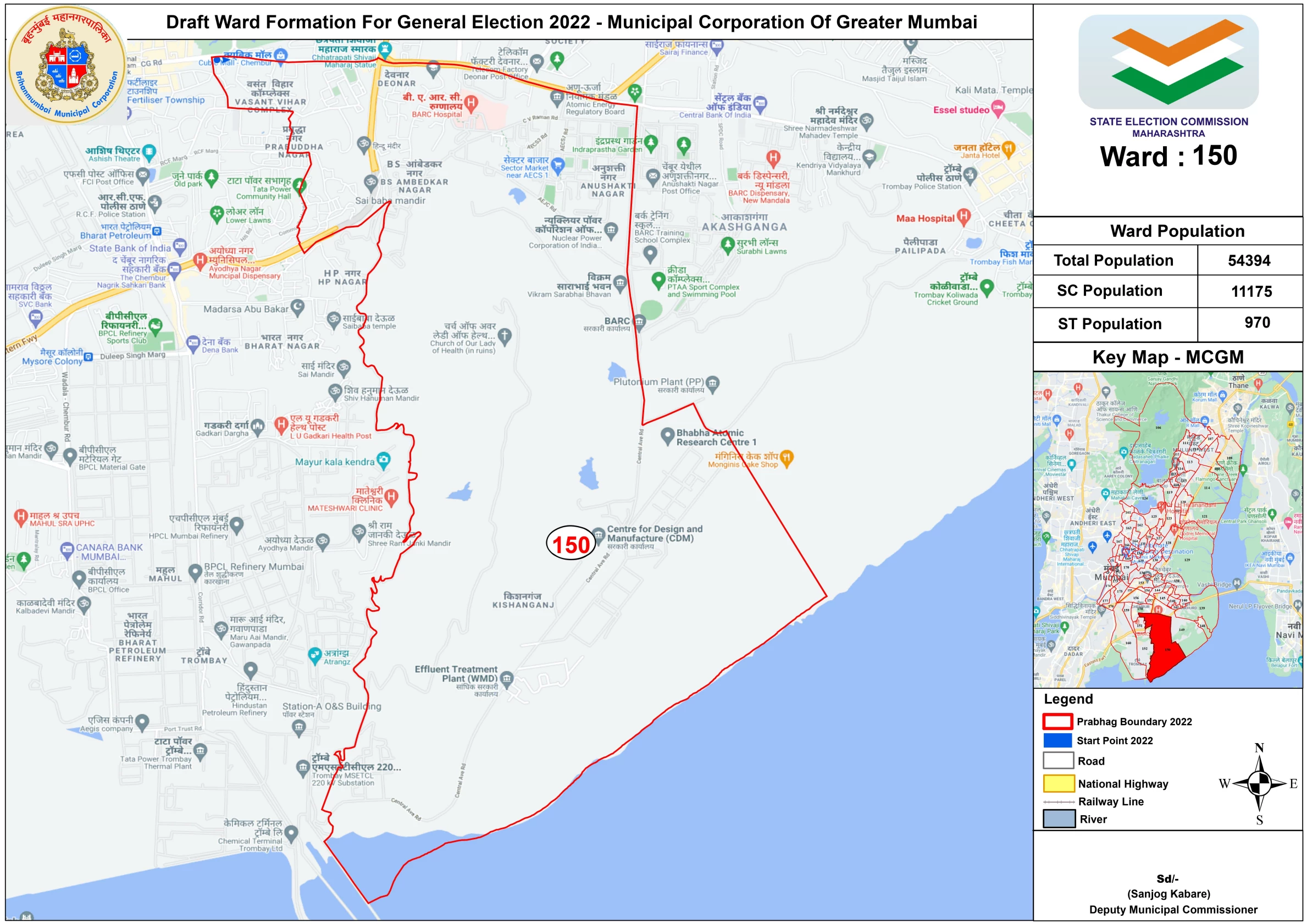Click blue Start Point legend swatch
Viewport: 1307px width, 924px height.
[x=1057, y=740]
